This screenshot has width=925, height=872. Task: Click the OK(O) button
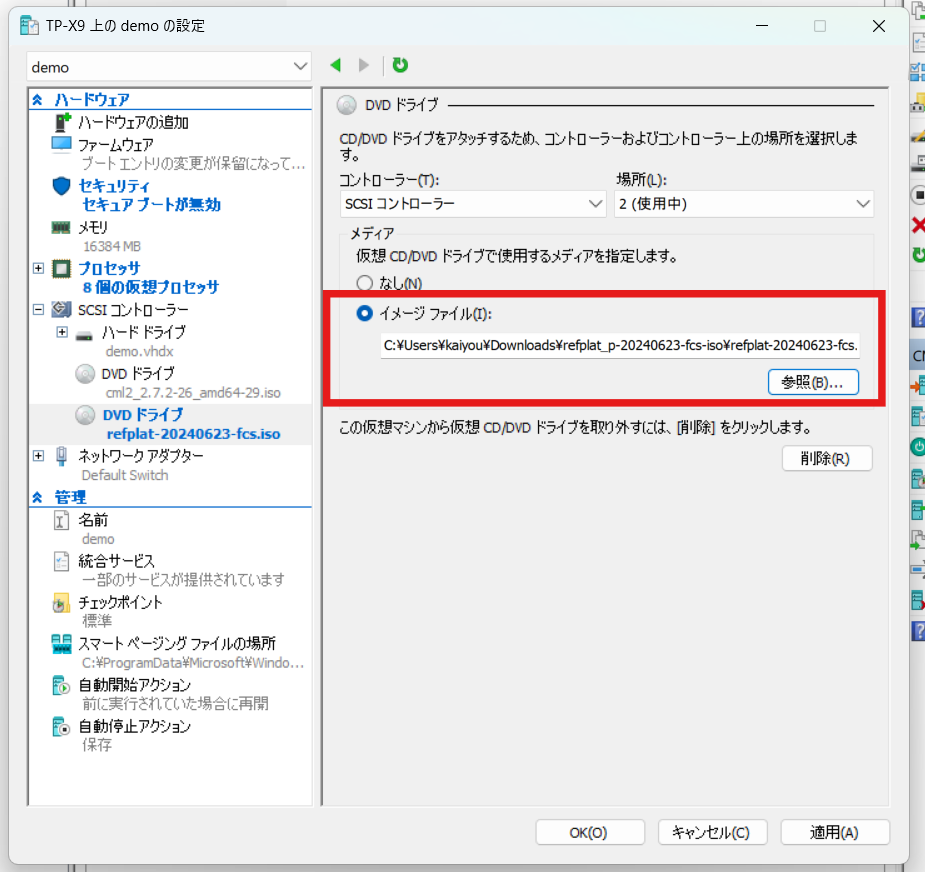(x=589, y=832)
